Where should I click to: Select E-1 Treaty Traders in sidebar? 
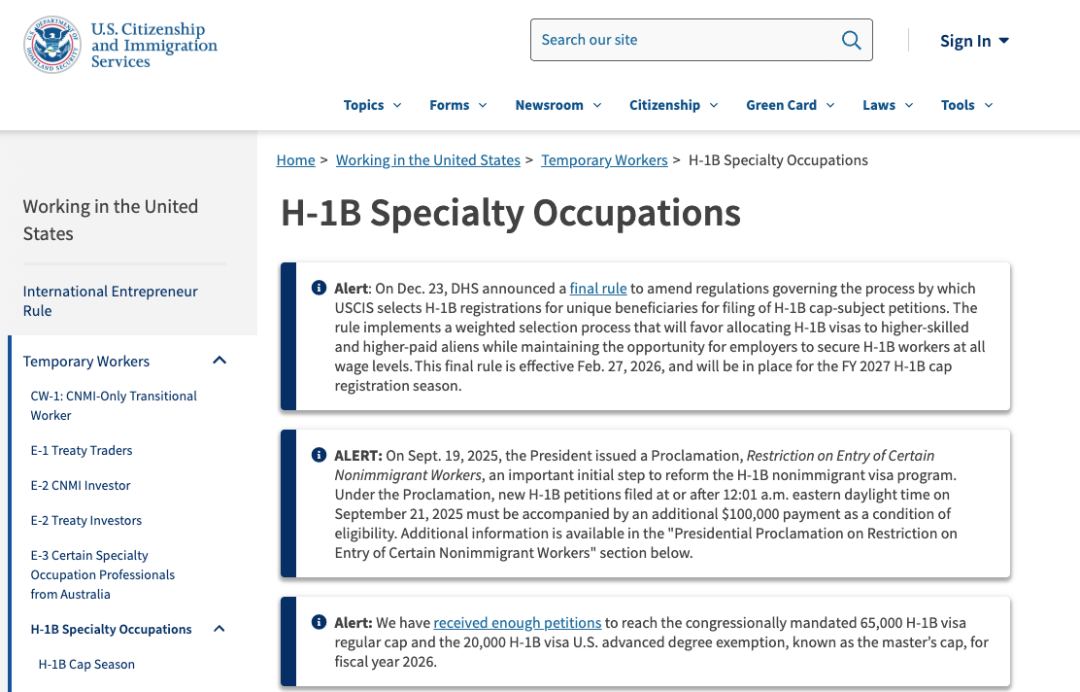pyautogui.click(x=81, y=450)
